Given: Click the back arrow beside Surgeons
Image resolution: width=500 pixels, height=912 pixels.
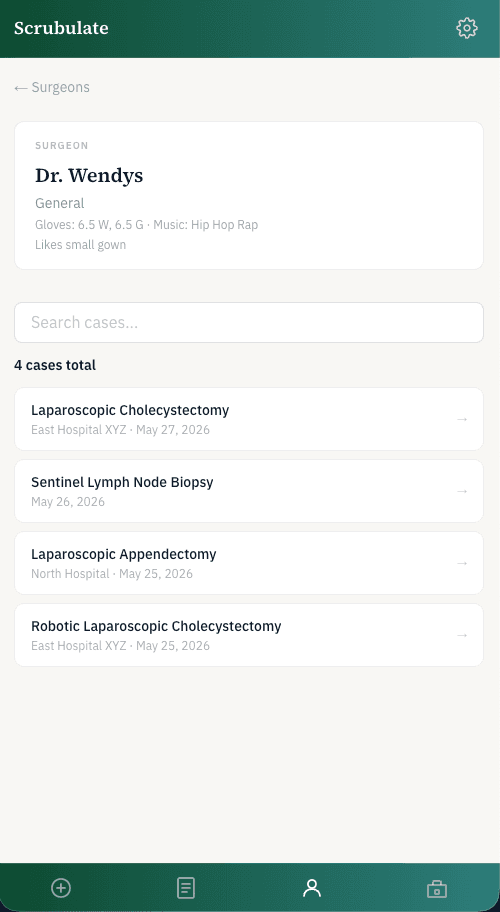Looking at the screenshot, I should point(21,88).
